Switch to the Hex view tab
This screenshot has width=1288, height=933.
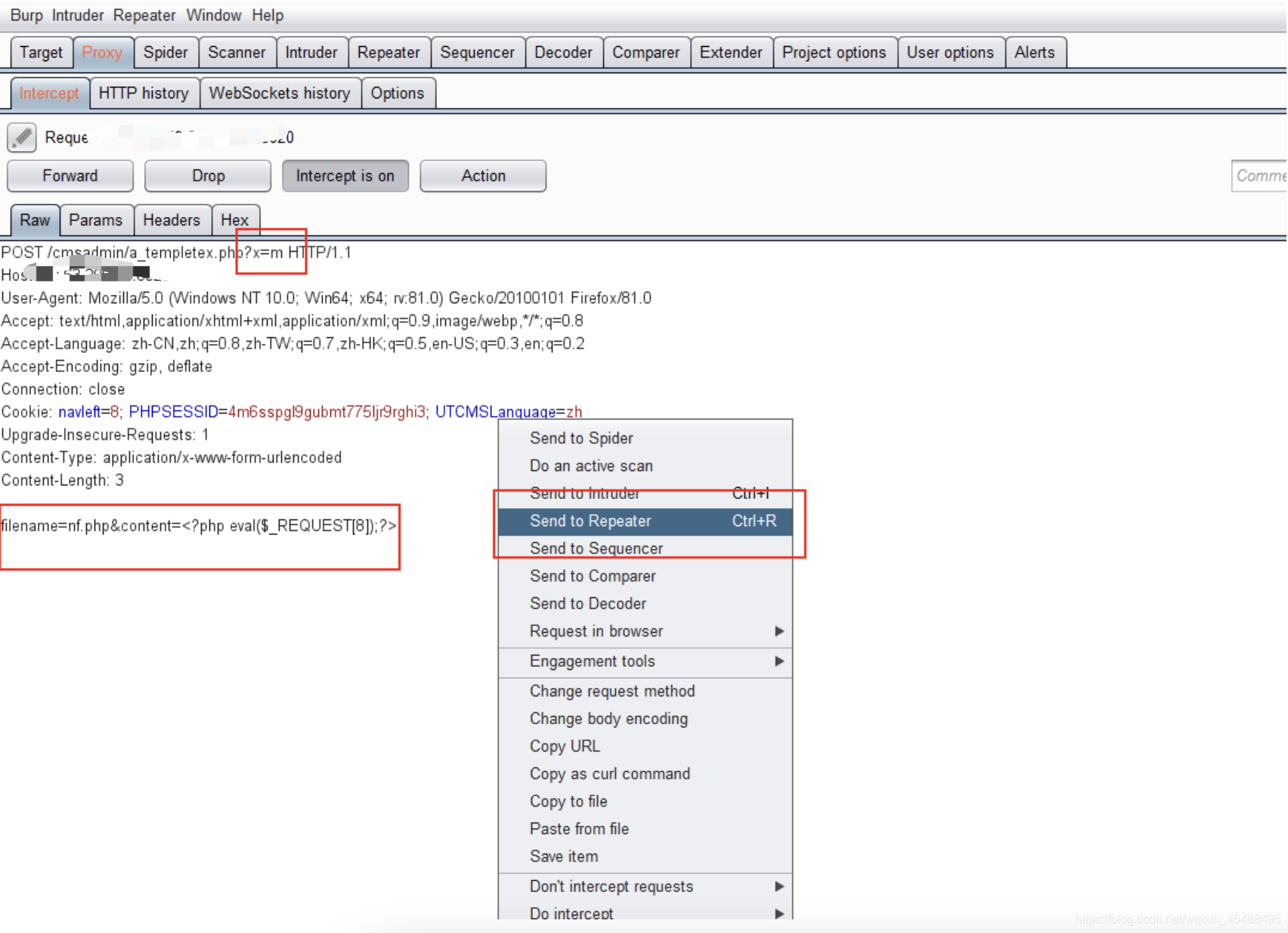[235, 220]
